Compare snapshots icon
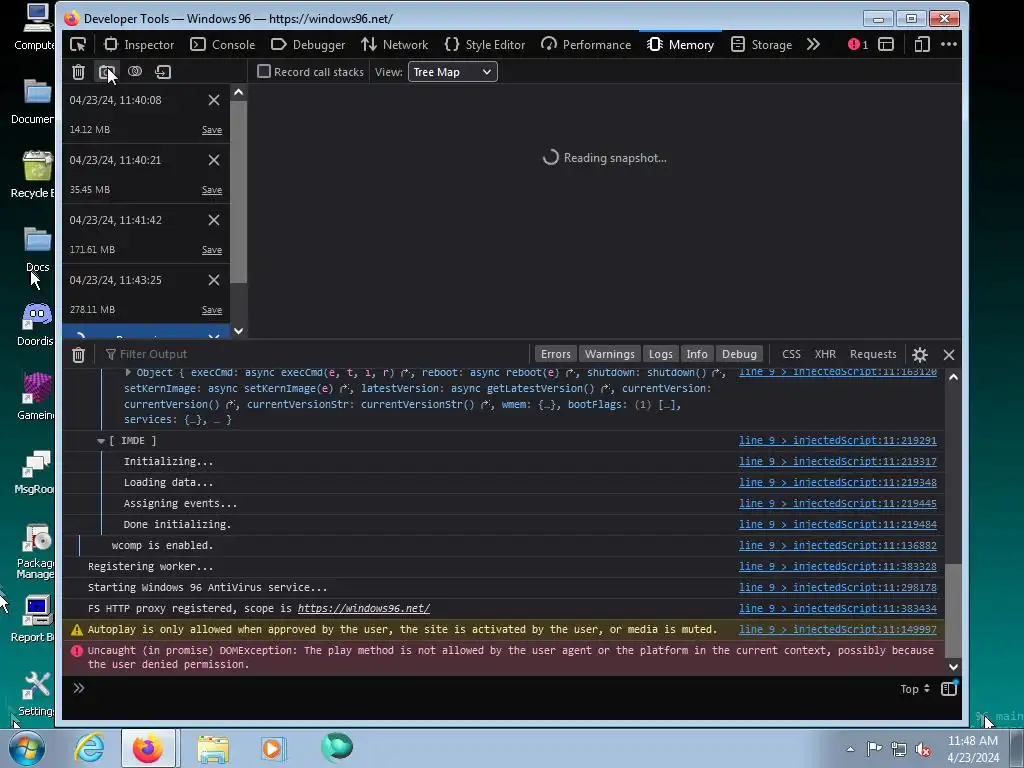The image size is (1024, 768). point(135,72)
